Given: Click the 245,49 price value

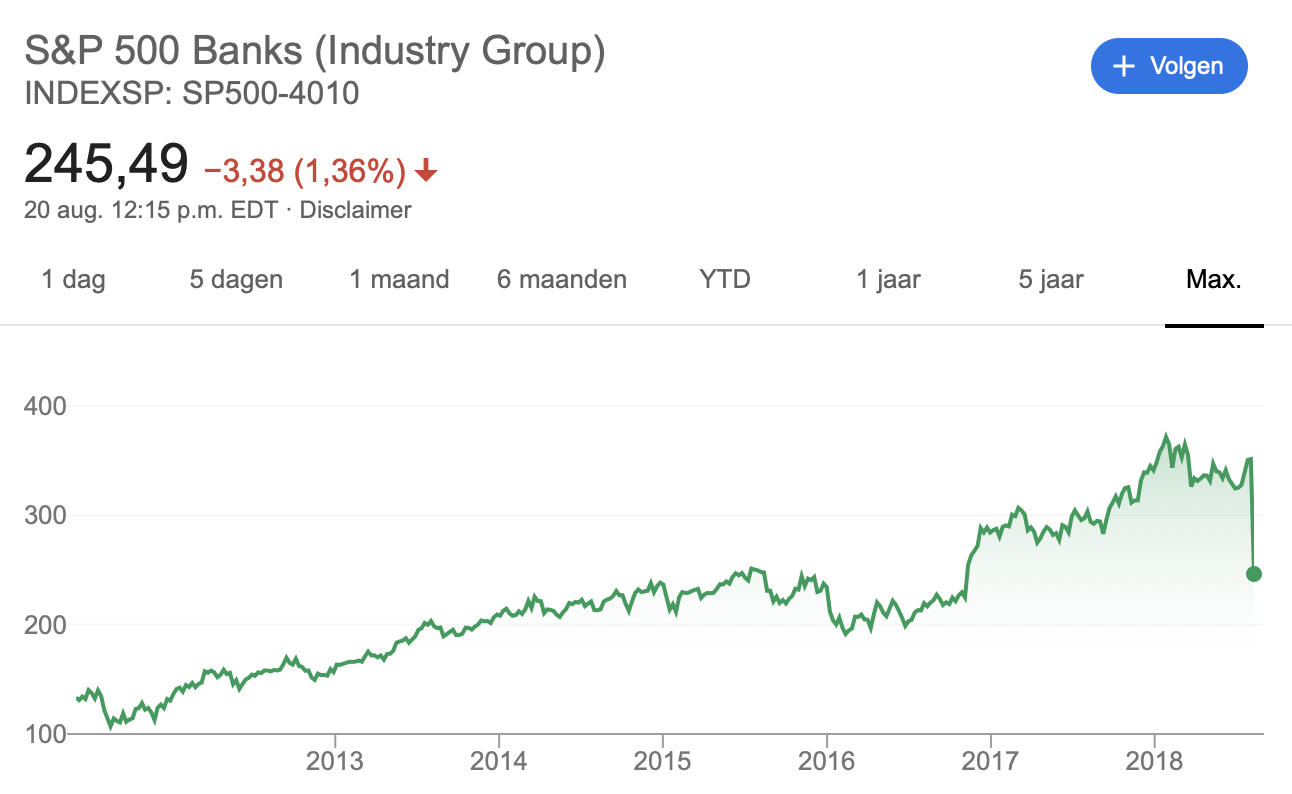Looking at the screenshot, I should [x=106, y=164].
